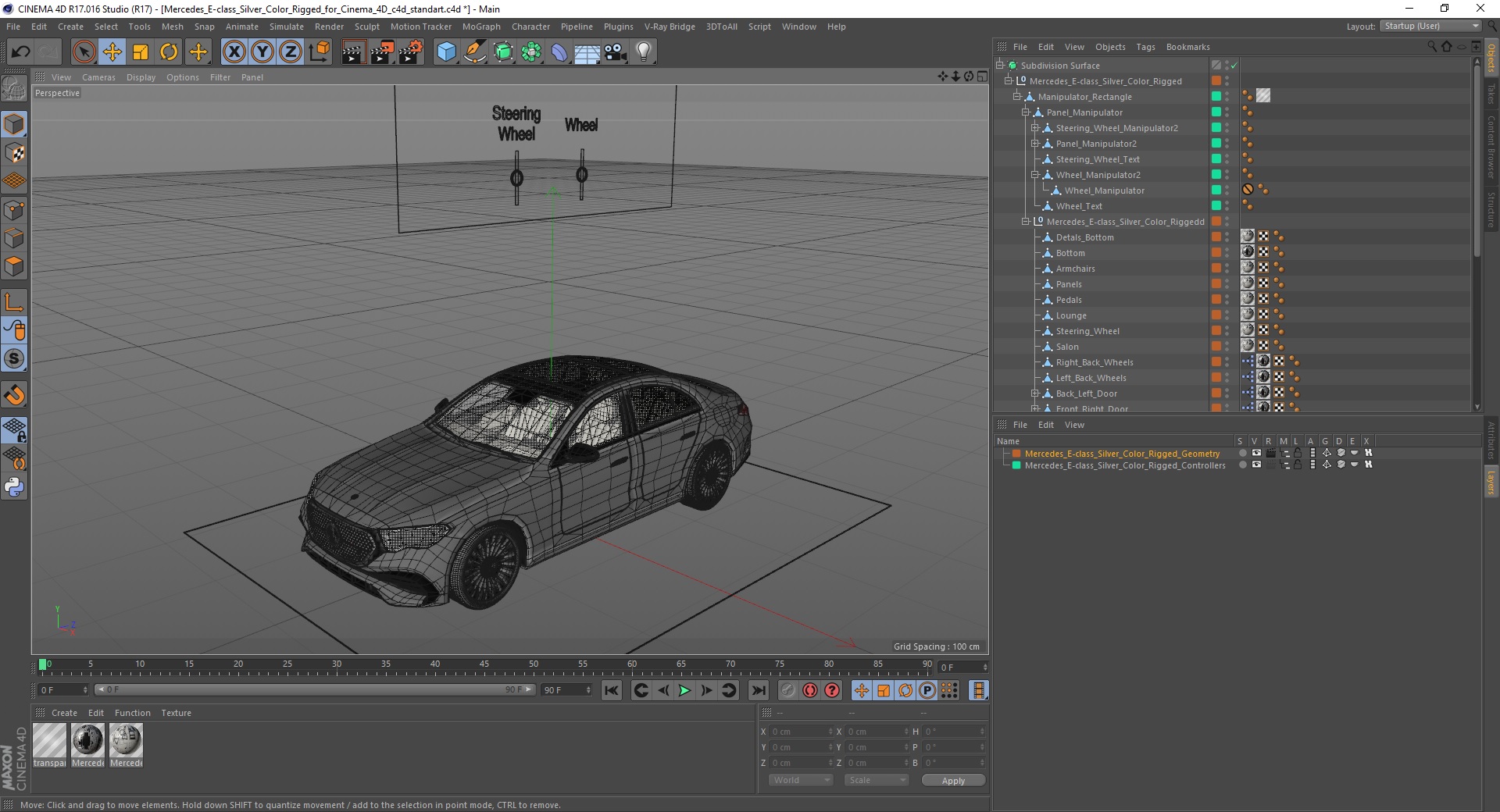Click the Apply button
The width and height of the screenshot is (1500, 812).
(x=953, y=781)
